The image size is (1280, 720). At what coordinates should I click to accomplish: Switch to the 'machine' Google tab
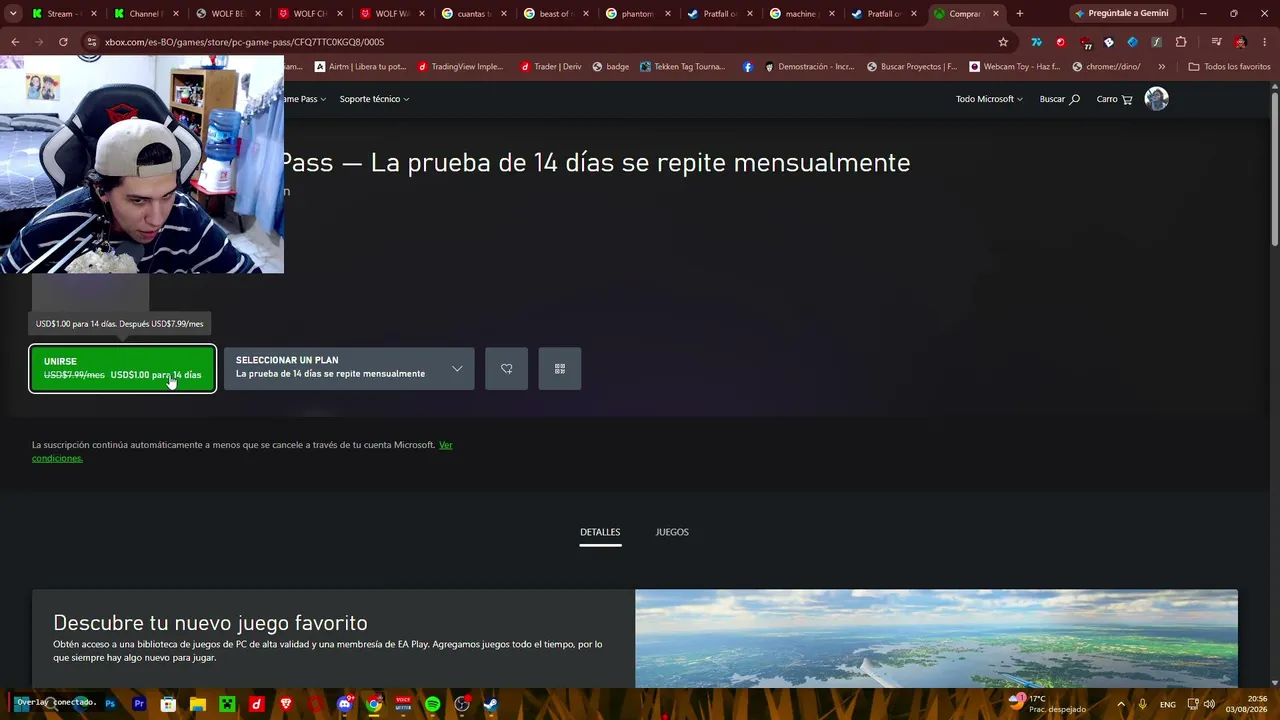click(803, 14)
